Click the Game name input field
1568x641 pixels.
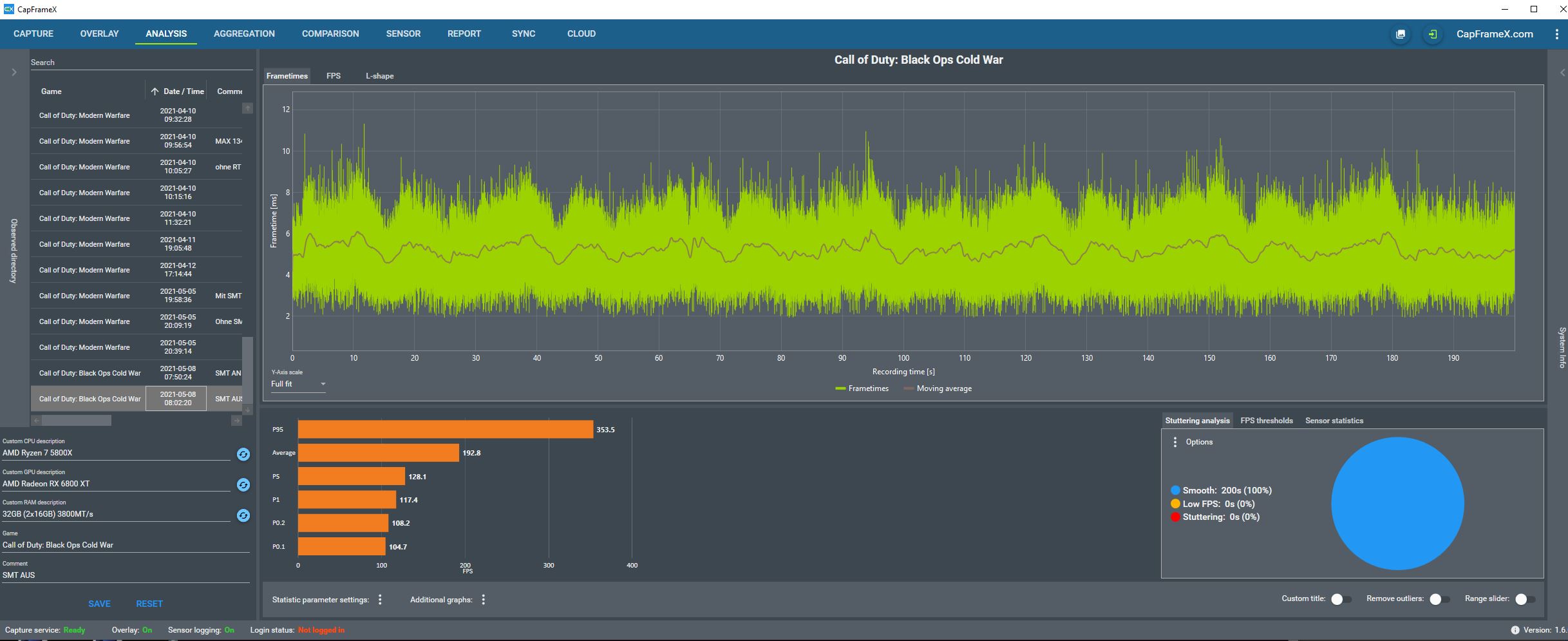126,545
